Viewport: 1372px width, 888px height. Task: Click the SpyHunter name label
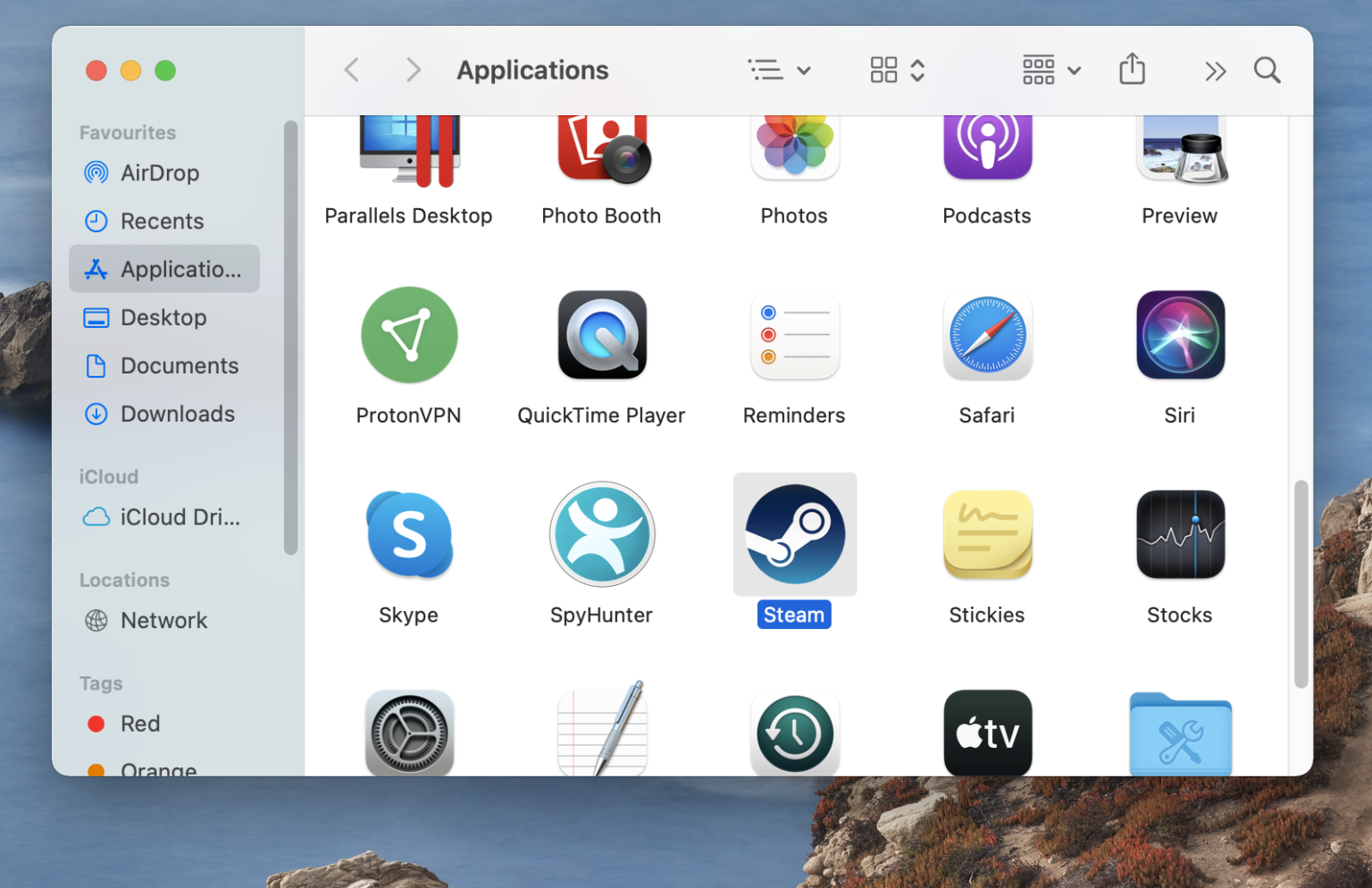[x=601, y=615]
